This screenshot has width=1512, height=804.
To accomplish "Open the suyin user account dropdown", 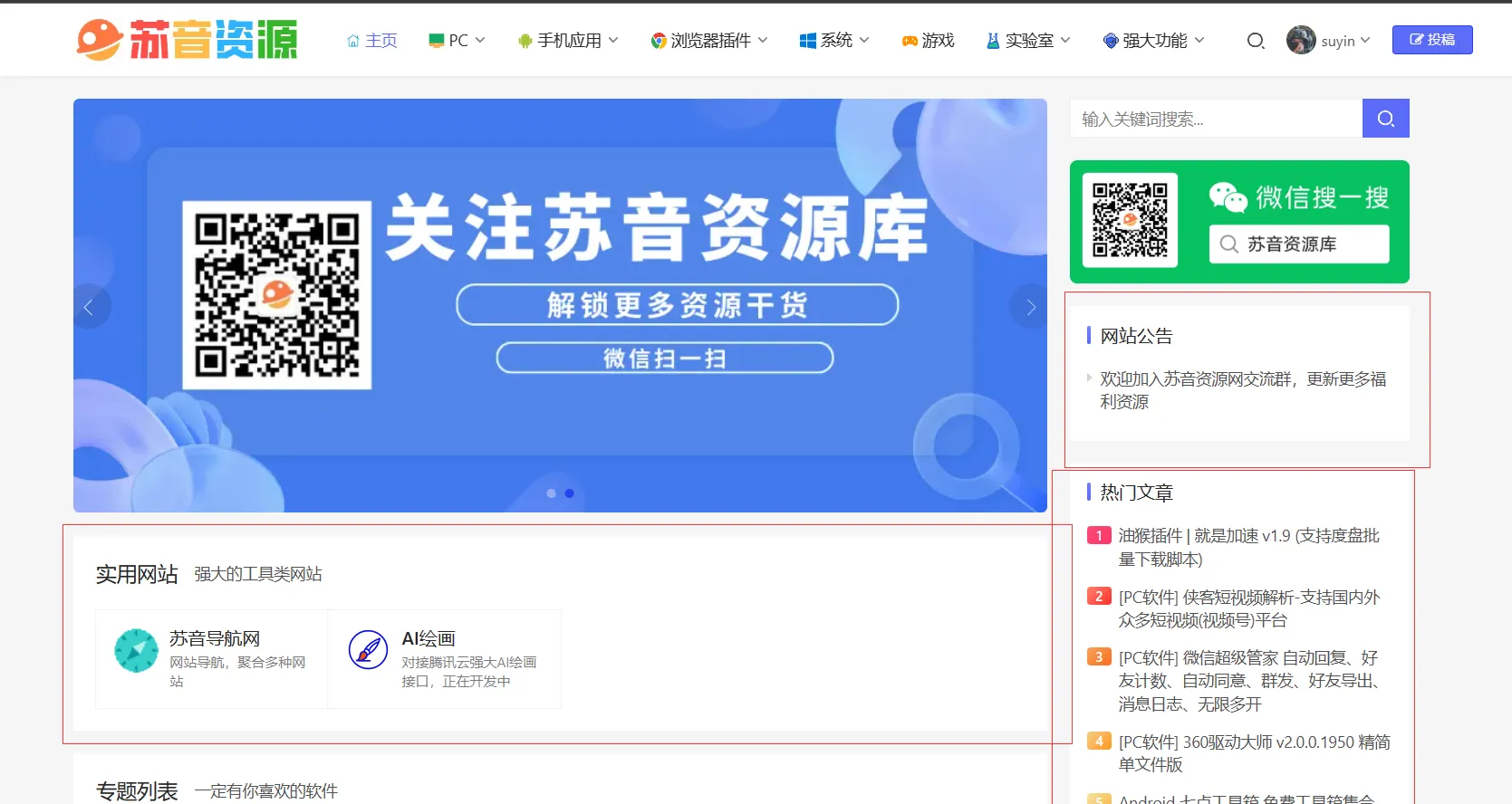I will 1365,40.
